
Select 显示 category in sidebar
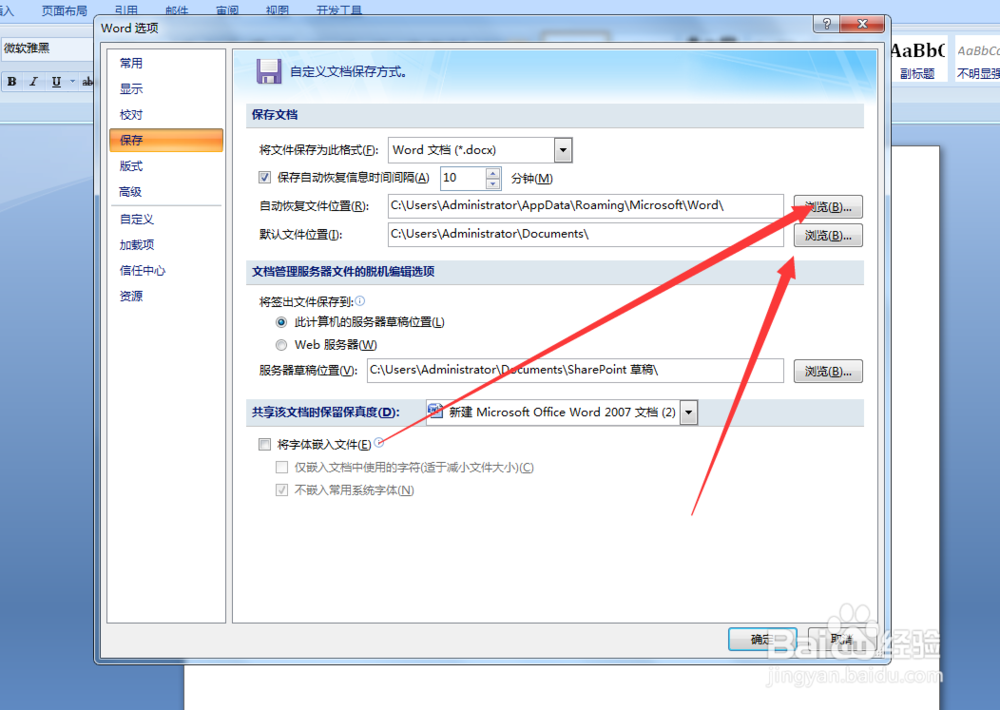(x=166, y=89)
